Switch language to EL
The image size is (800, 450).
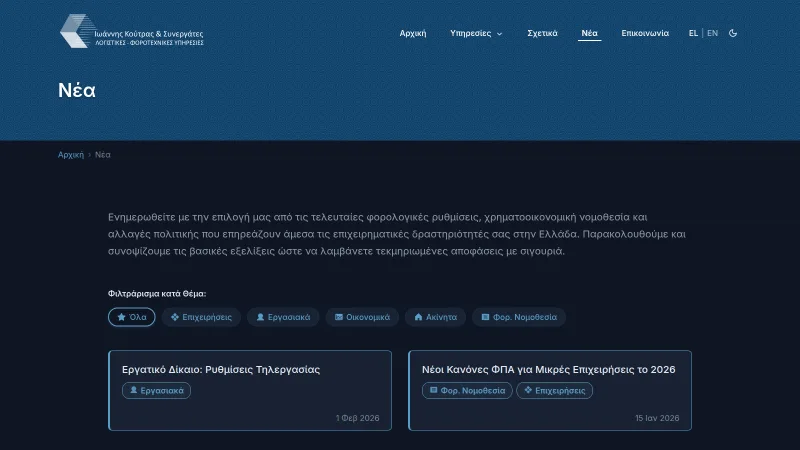693,33
